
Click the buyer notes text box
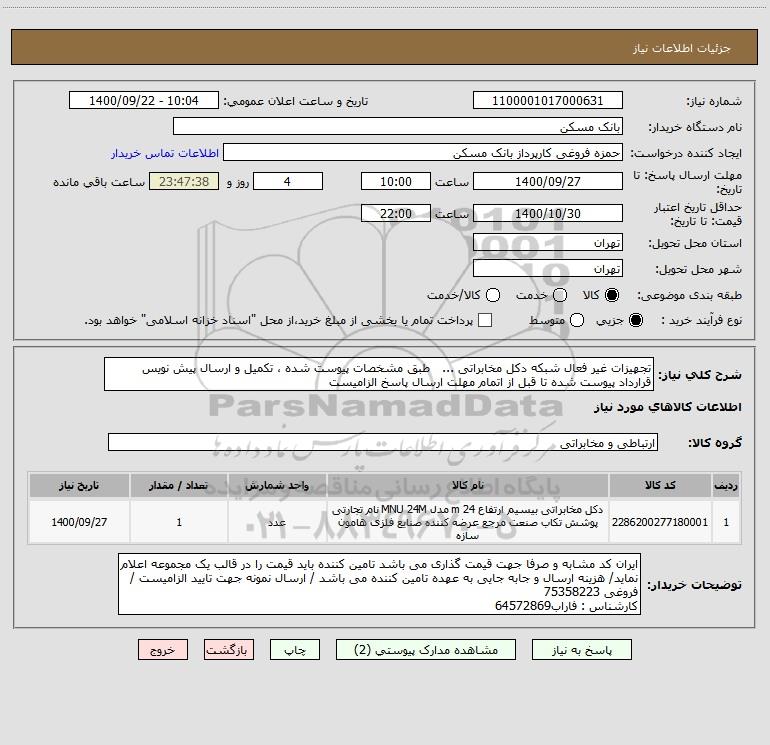(x=379, y=584)
